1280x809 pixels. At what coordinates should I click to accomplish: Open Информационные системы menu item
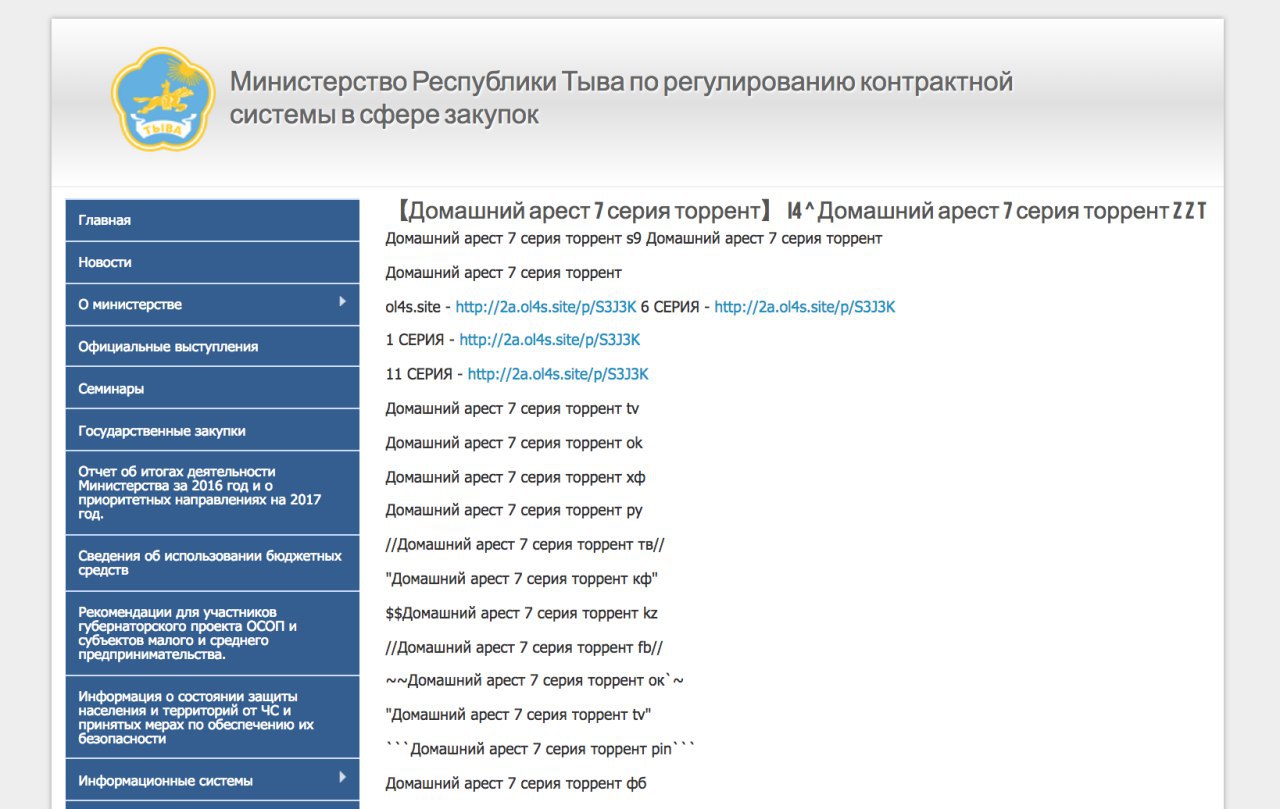212,780
